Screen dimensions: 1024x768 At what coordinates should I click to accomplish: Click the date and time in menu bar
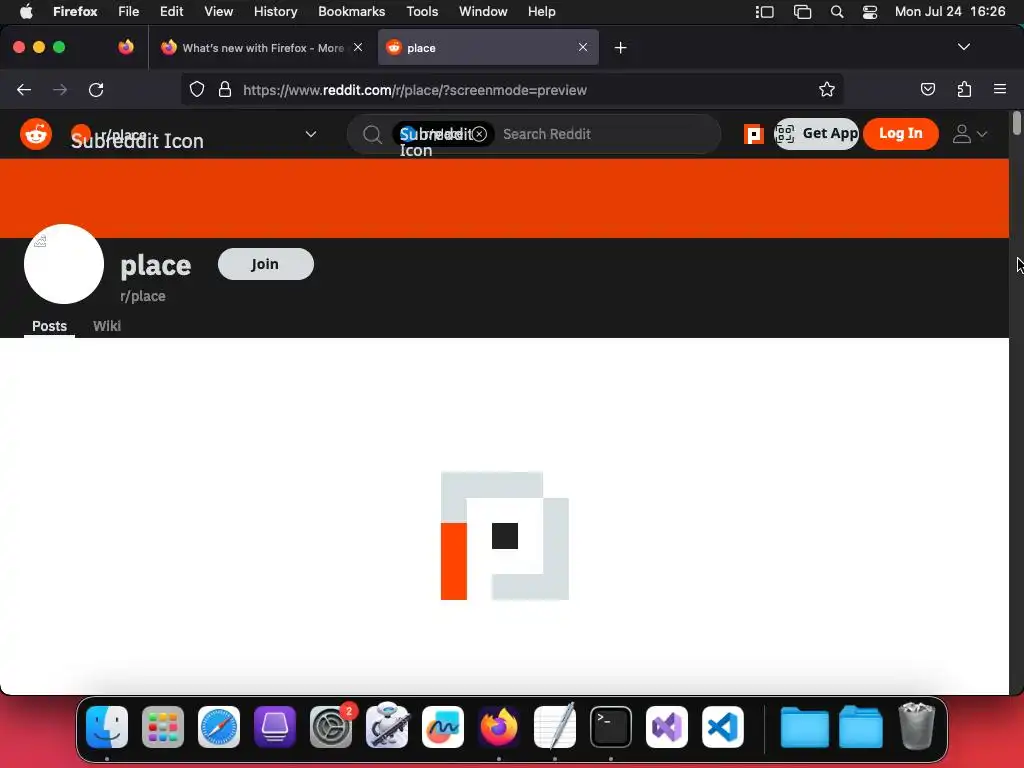click(x=950, y=11)
